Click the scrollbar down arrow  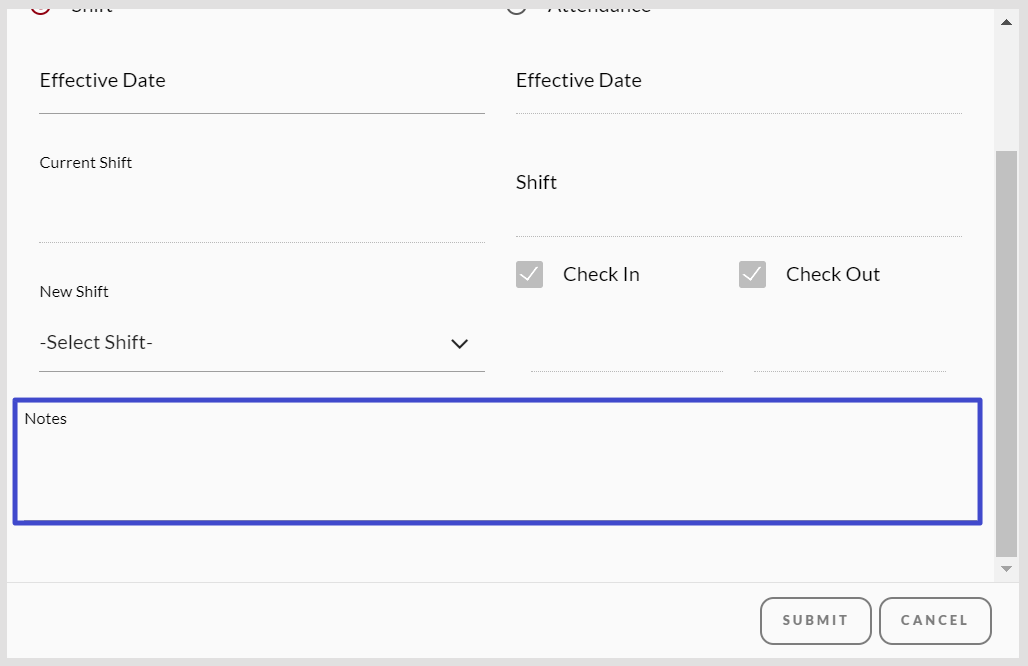point(1006,568)
